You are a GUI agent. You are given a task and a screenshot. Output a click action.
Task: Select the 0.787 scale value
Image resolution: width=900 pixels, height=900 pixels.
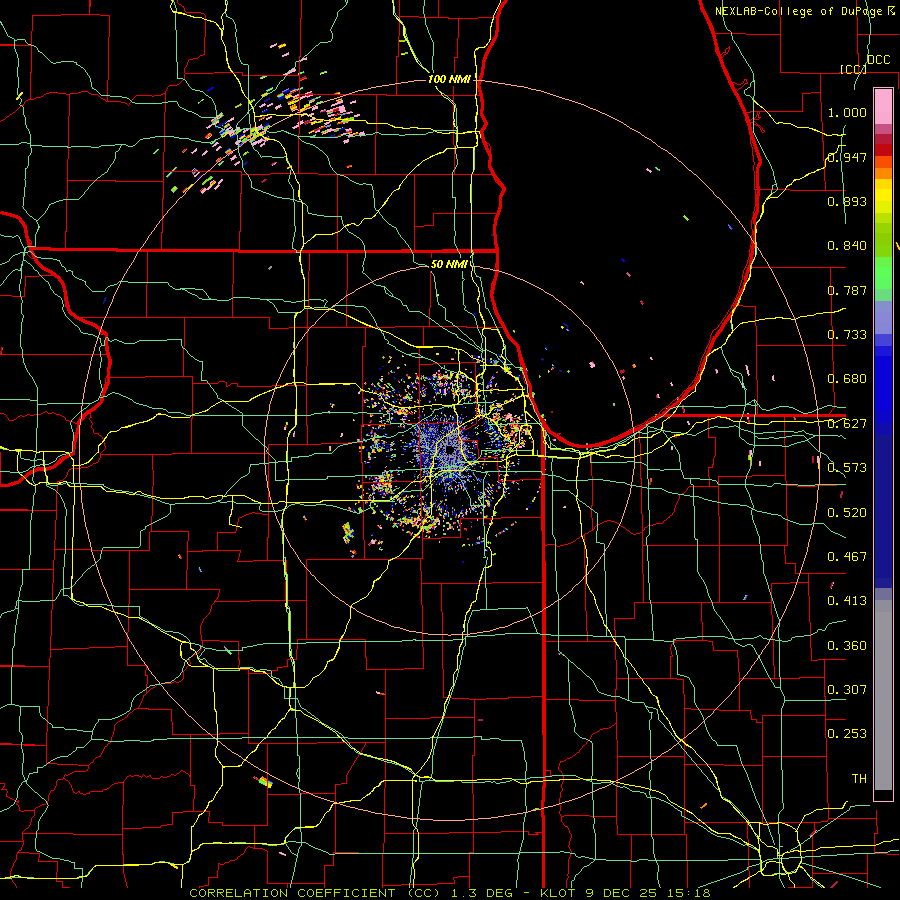click(x=847, y=290)
